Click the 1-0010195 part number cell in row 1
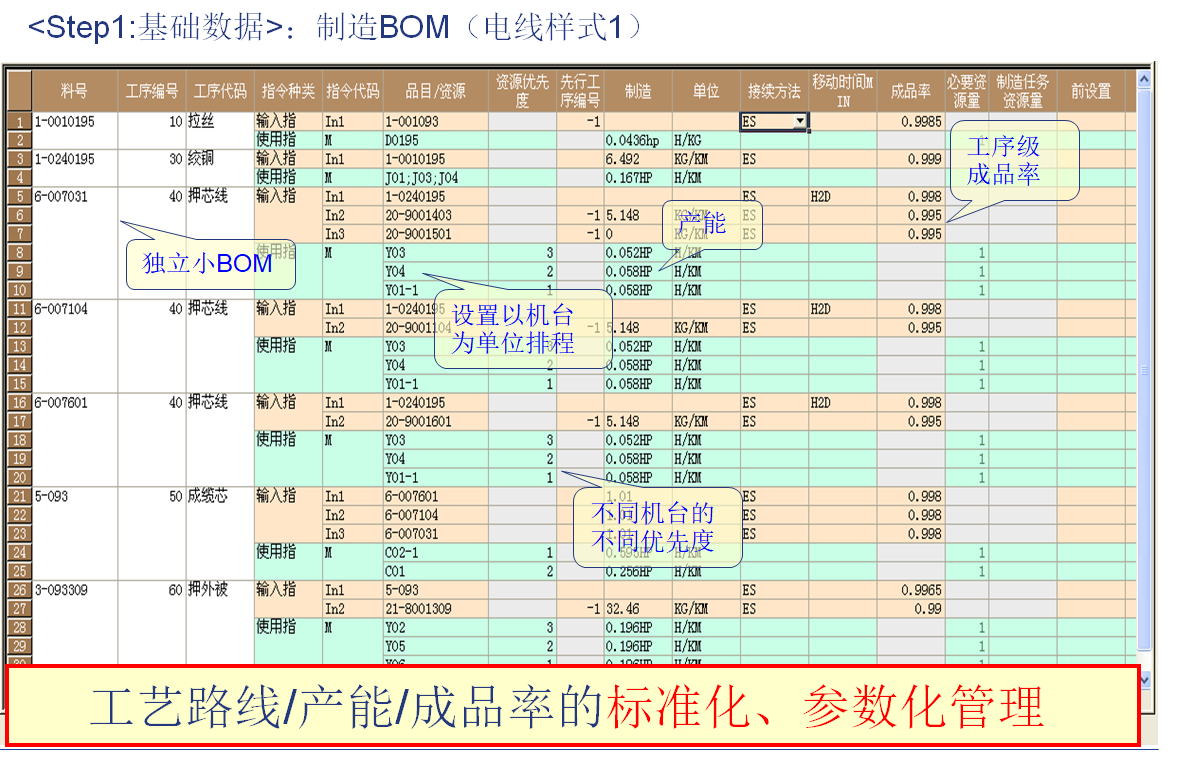1184x759 pixels. click(75, 122)
